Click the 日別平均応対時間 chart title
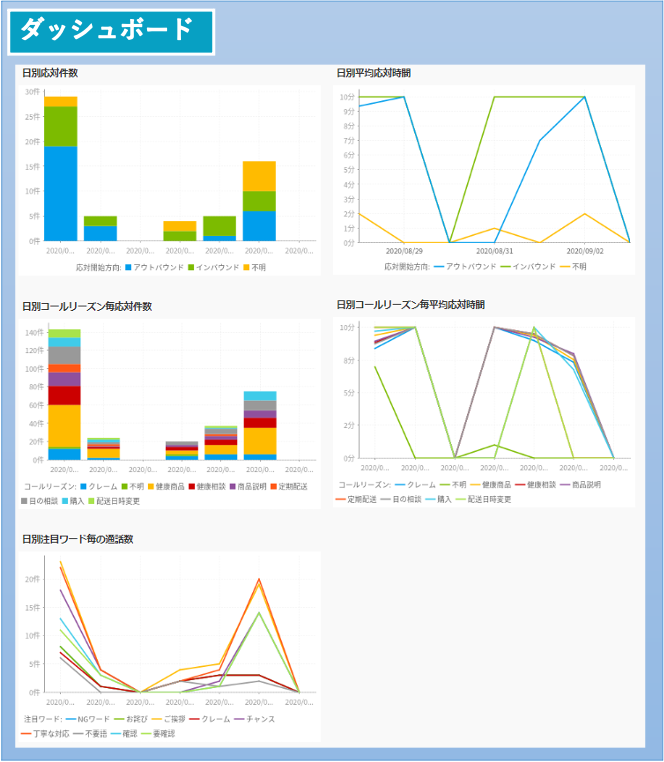 (x=373, y=73)
